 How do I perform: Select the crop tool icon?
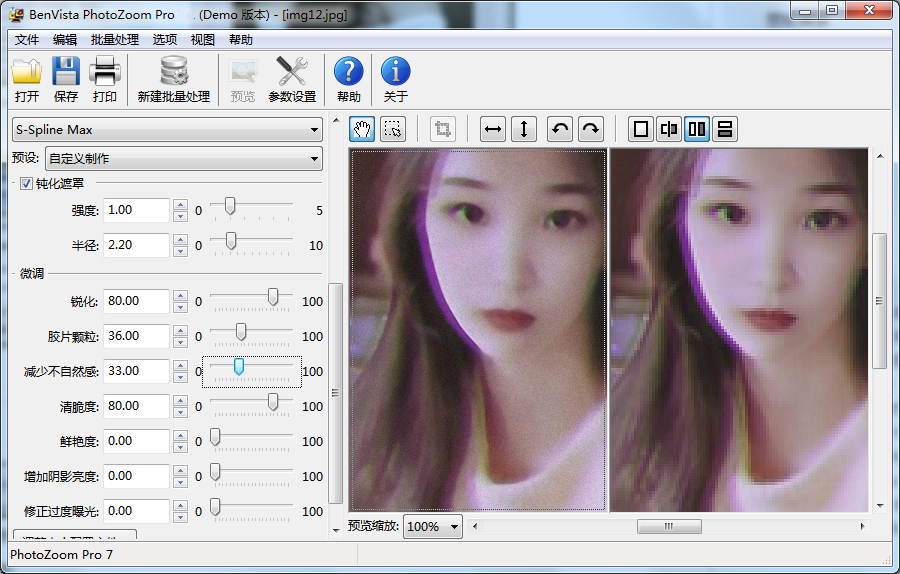pyautogui.click(x=443, y=129)
